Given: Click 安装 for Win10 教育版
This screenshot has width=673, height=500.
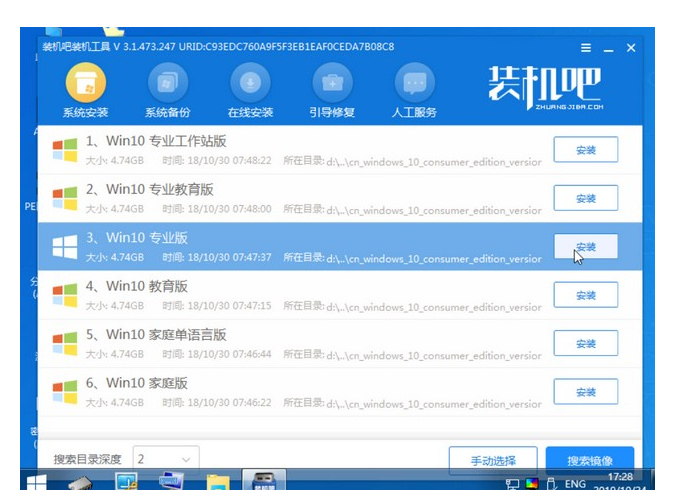Looking at the screenshot, I should (585, 295).
